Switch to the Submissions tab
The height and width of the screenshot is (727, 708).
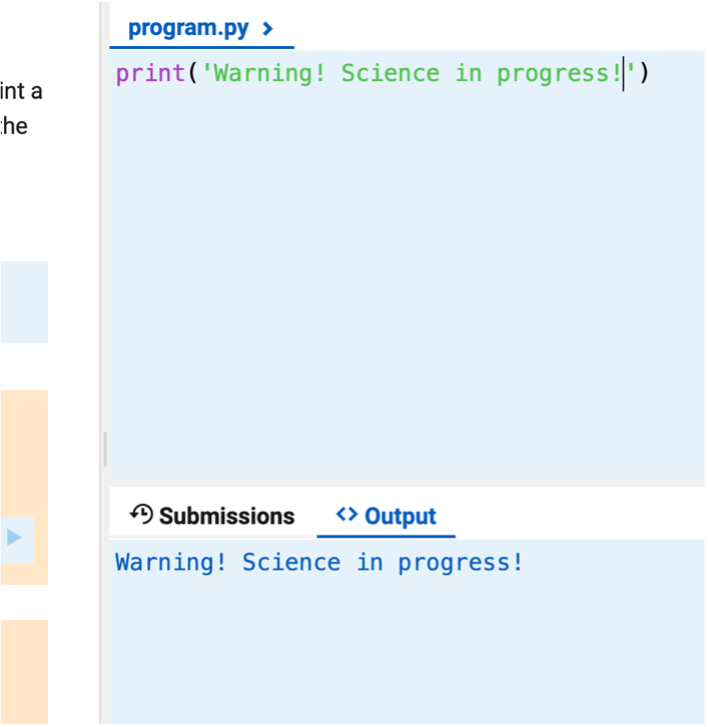(212, 516)
